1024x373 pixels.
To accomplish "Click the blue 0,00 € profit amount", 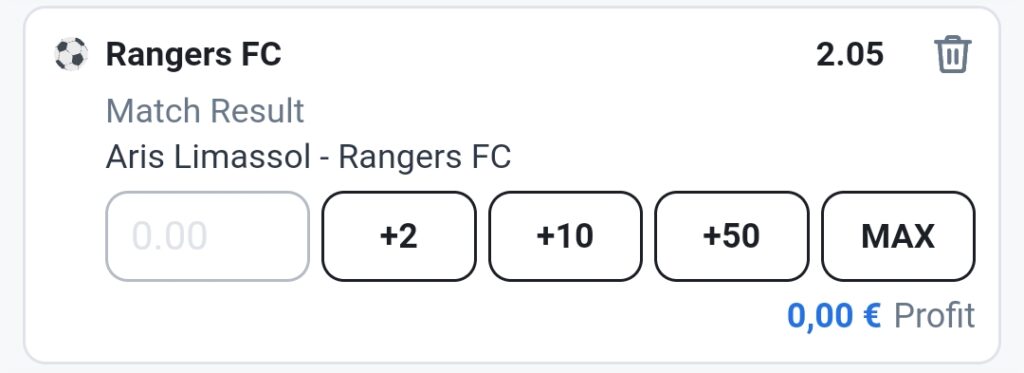I will tap(834, 316).
